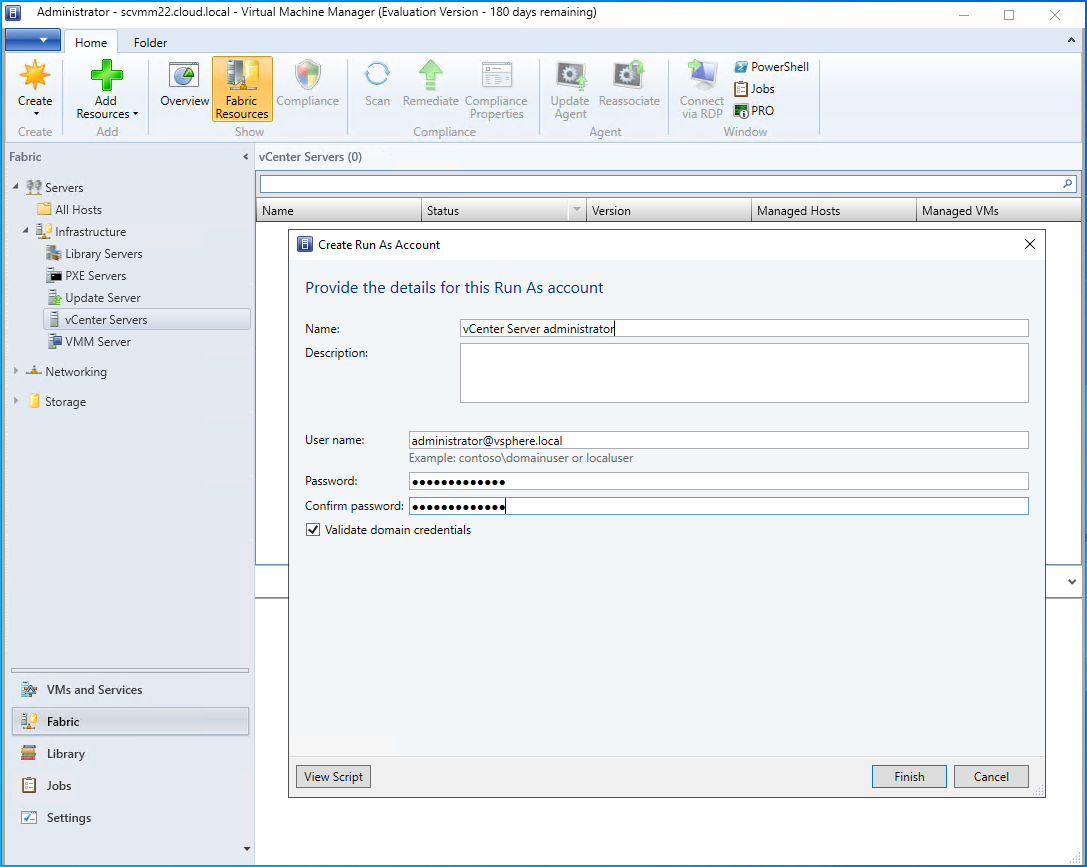The width and height of the screenshot is (1087, 867).
Task: Open the PRO window from the ribbon
Action: coord(754,111)
